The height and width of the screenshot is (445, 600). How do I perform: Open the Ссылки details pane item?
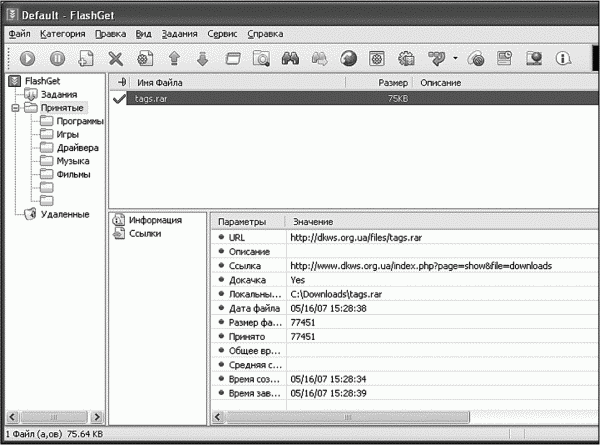(x=145, y=233)
